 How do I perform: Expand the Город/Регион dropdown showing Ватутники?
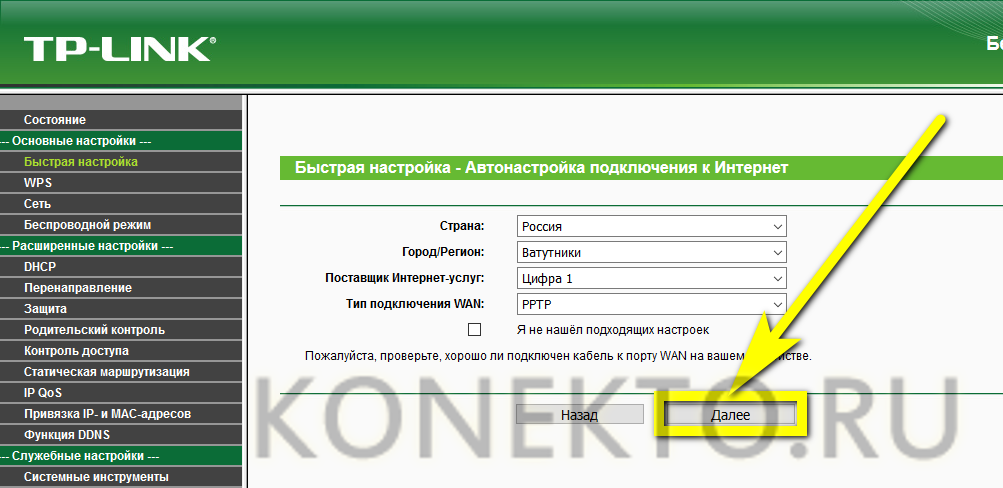click(651, 253)
